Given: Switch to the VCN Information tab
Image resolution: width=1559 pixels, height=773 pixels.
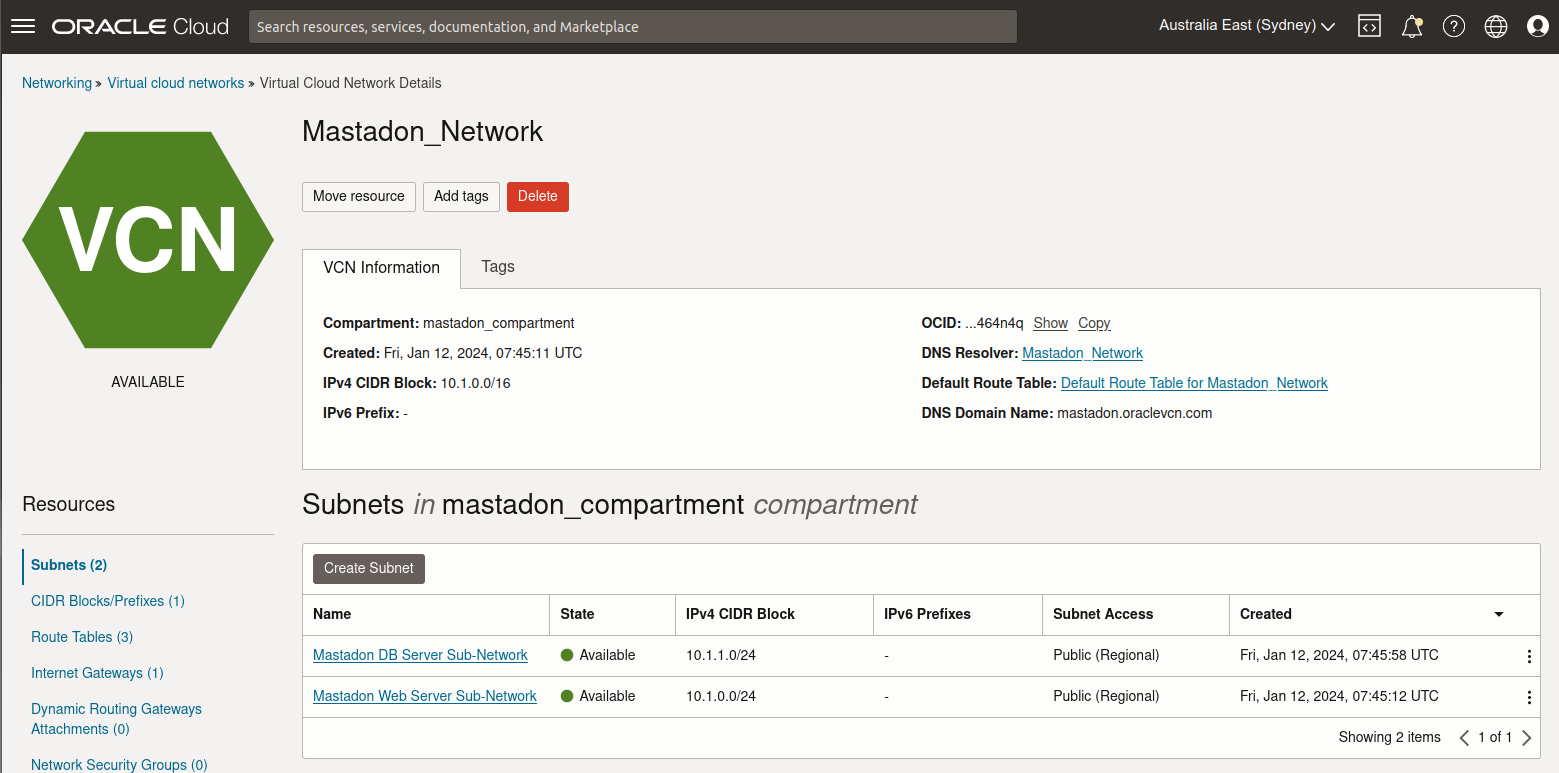Looking at the screenshot, I should click(x=381, y=268).
